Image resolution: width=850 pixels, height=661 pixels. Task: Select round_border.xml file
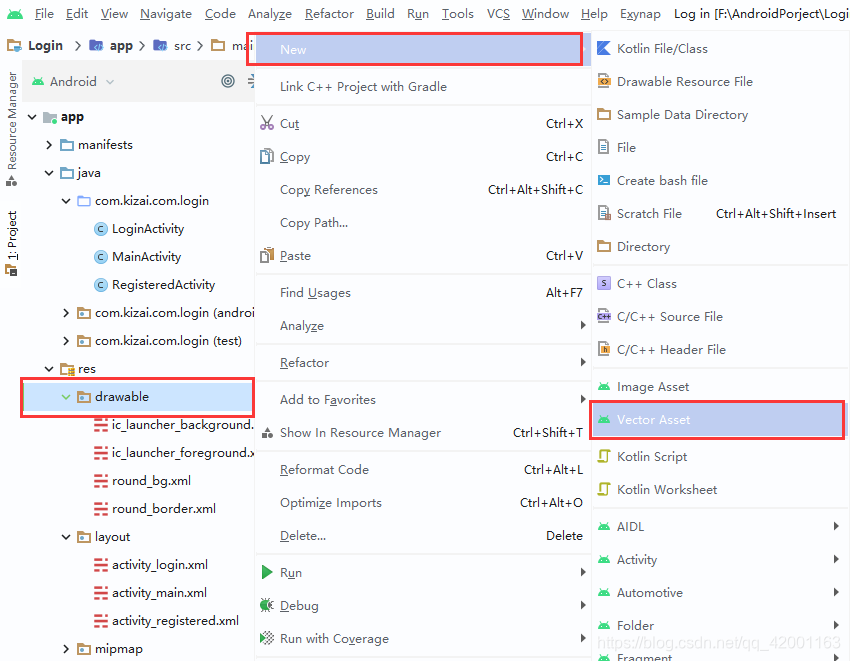pos(164,509)
